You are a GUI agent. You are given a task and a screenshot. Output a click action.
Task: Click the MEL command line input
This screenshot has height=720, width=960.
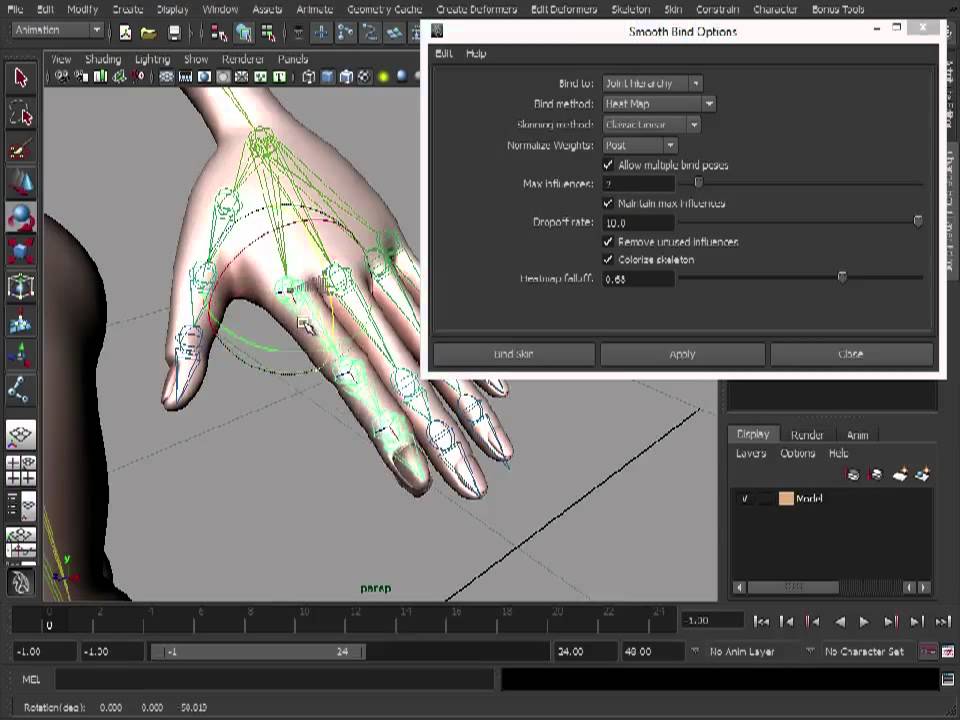tap(274, 680)
